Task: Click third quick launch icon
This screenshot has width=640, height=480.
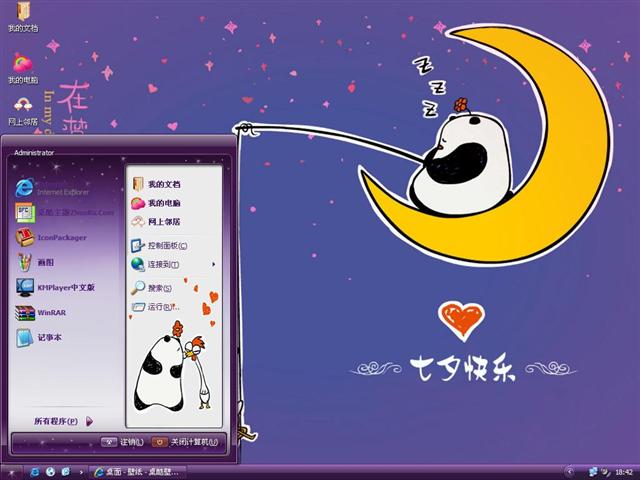Action: [x=66, y=472]
